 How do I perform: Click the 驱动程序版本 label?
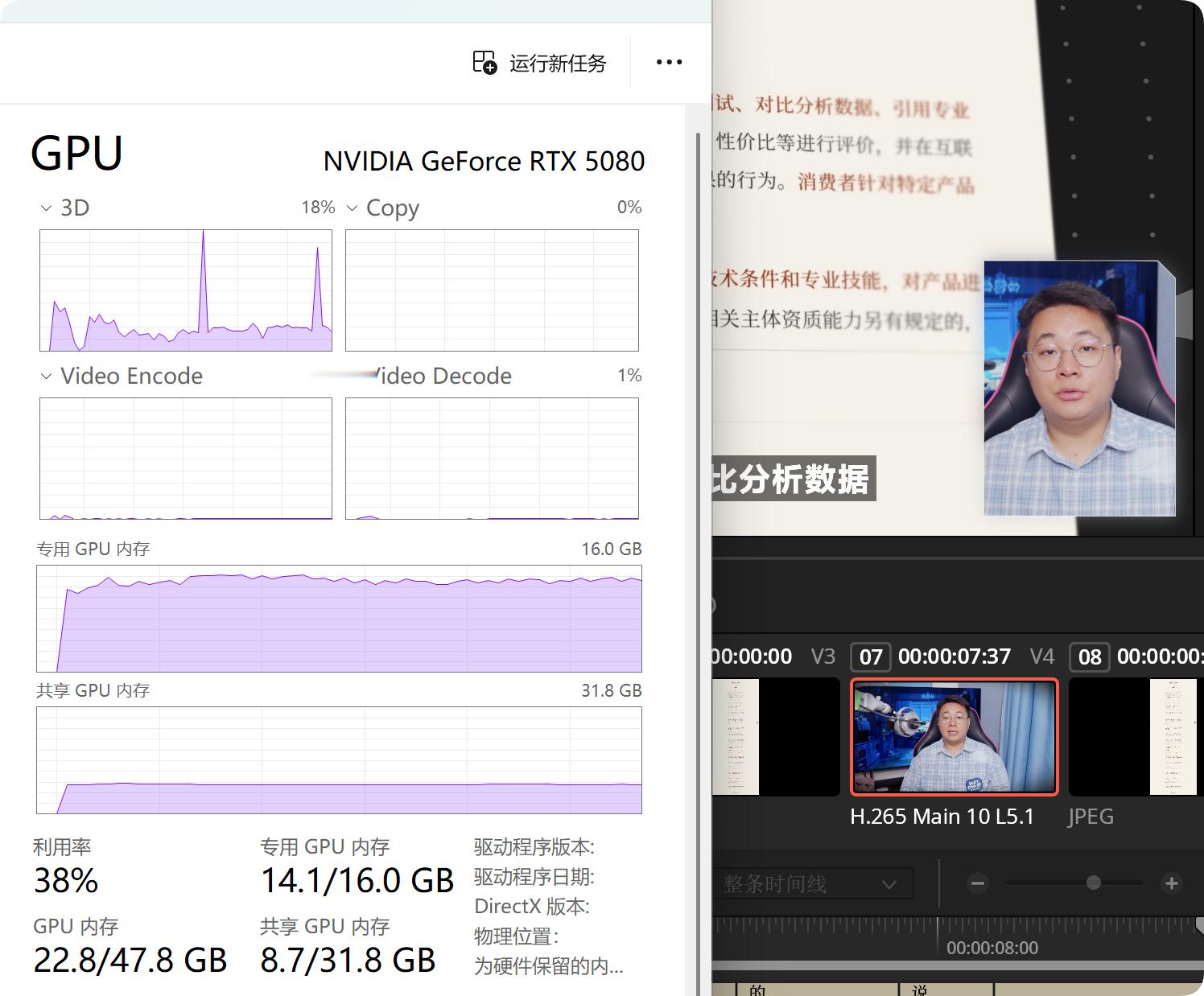coord(534,847)
